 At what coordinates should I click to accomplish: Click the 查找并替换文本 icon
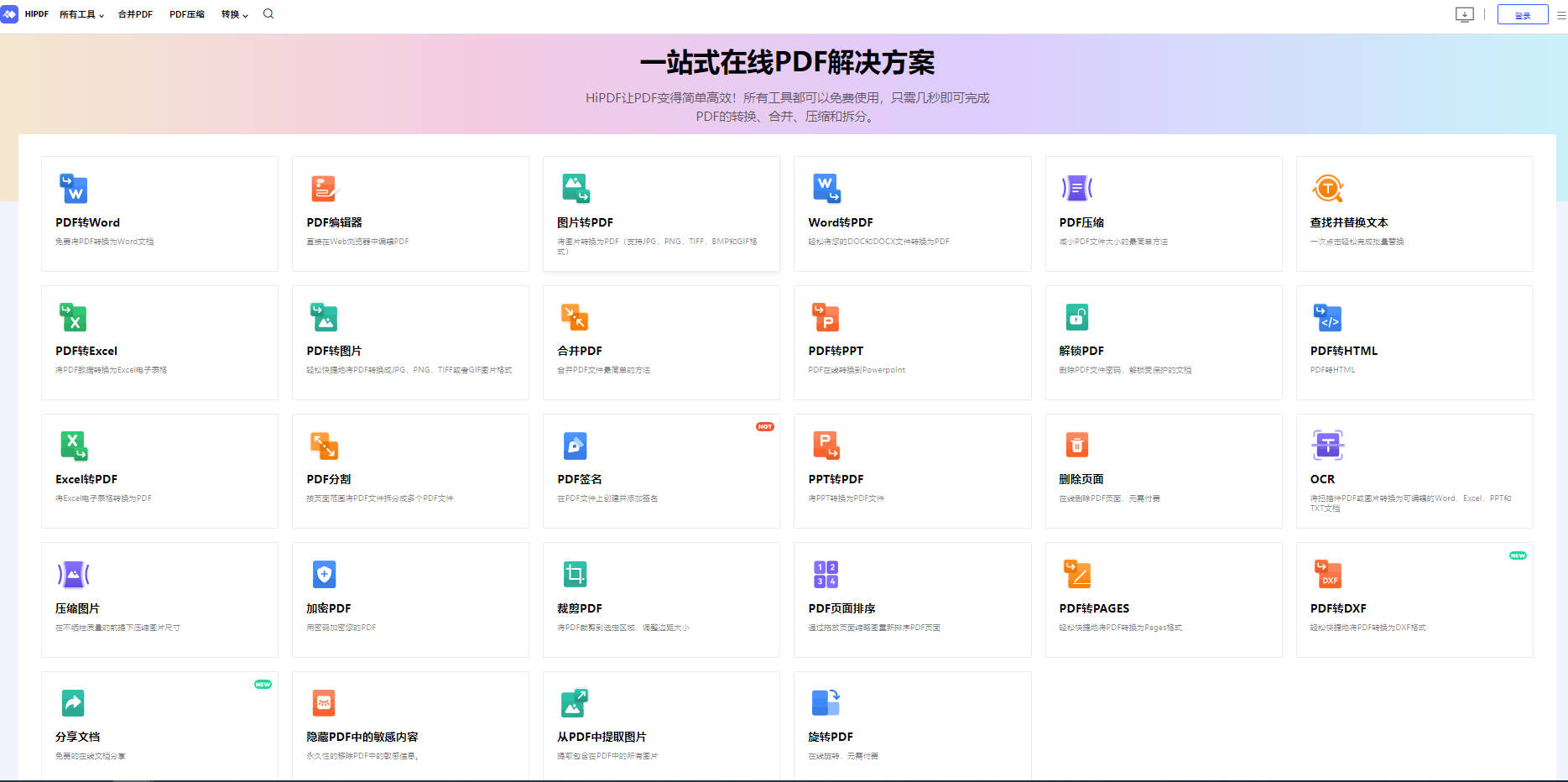click(x=1328, y=188)
